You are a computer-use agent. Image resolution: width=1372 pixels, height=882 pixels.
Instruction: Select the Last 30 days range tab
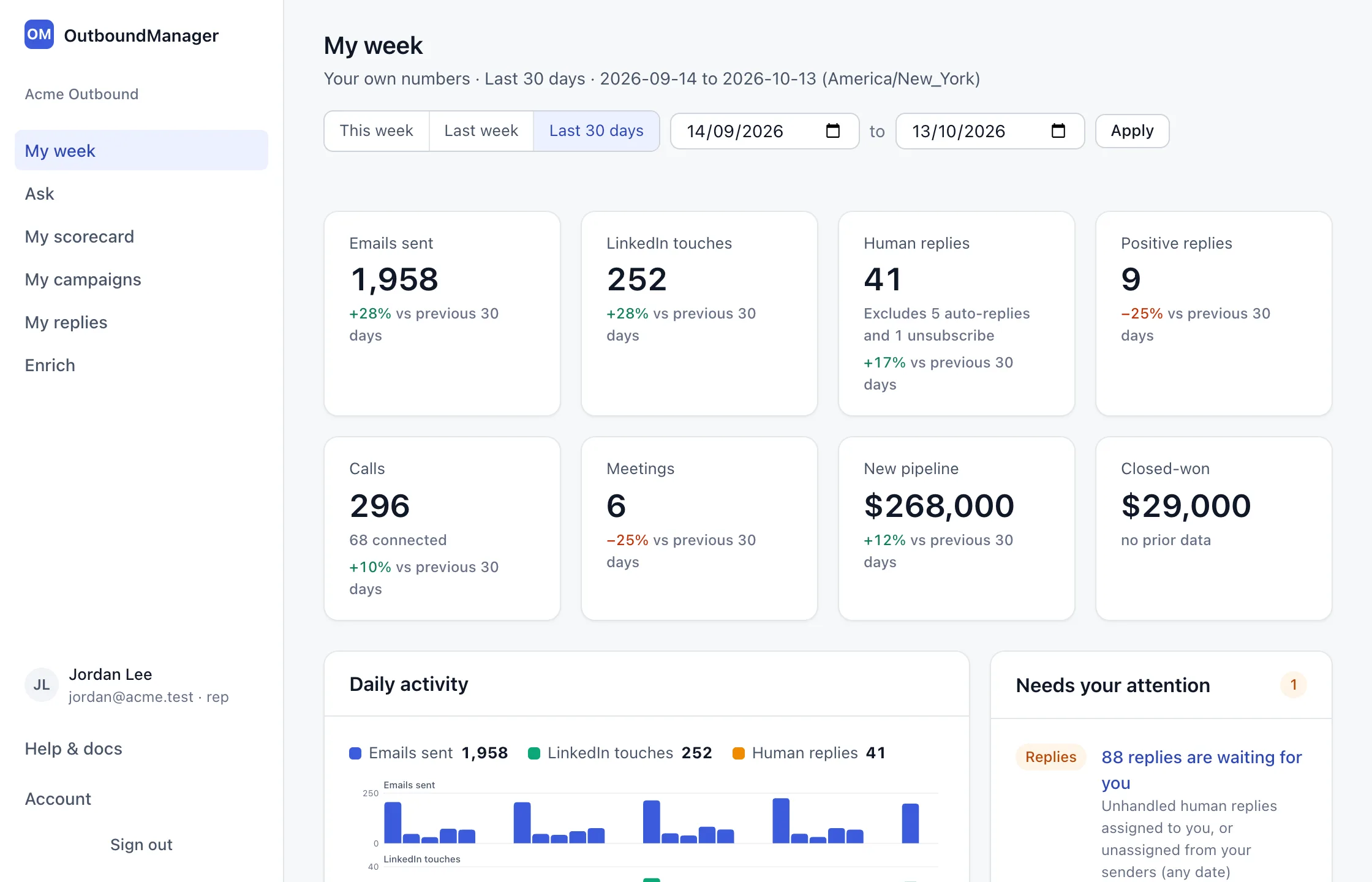597,130
